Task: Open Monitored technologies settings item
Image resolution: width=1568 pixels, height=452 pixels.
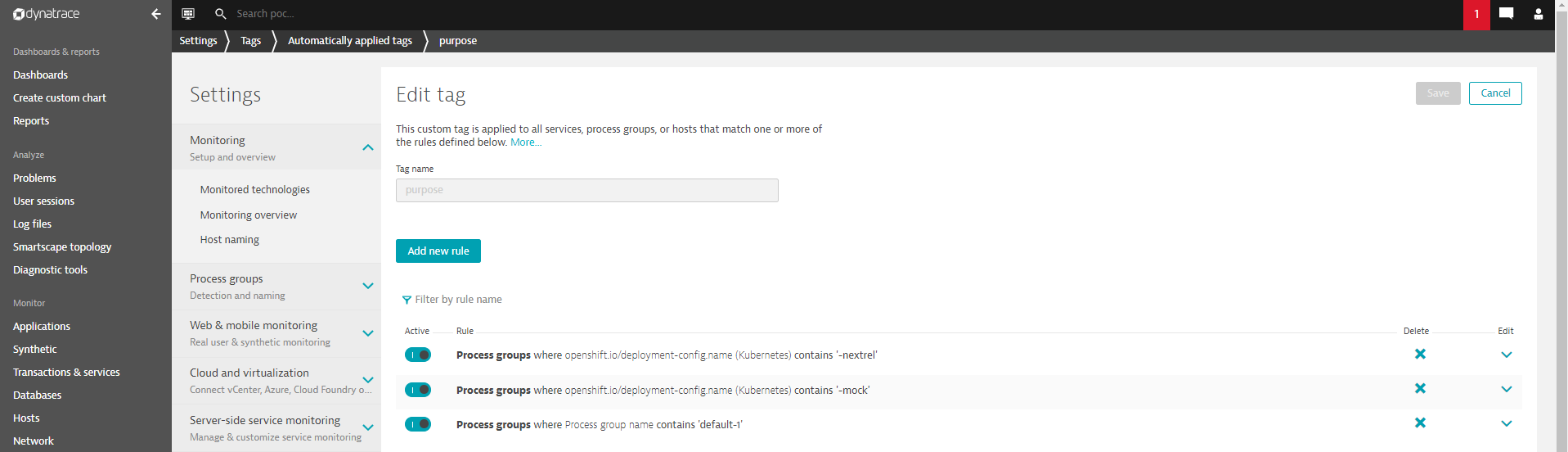Action: [255, 189]
